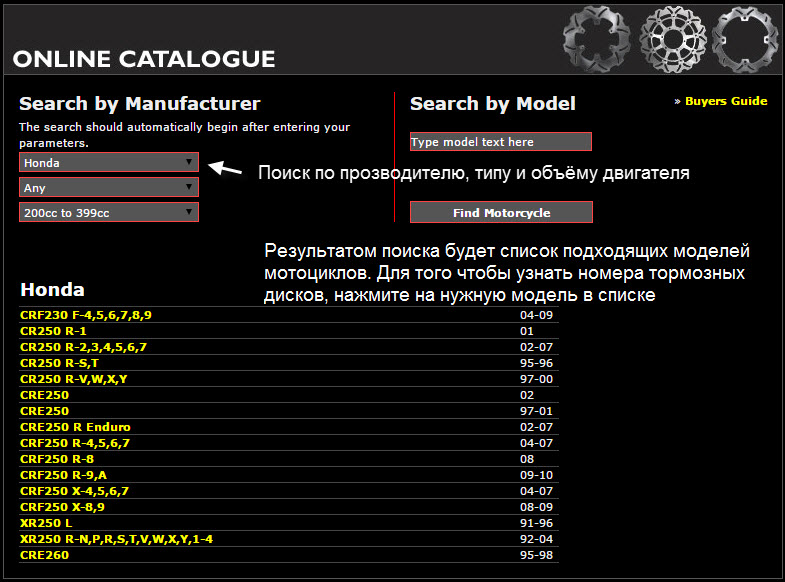Select CRE250 from years 97-01
The height and width of the screenshot is (582, 785).
45,411
